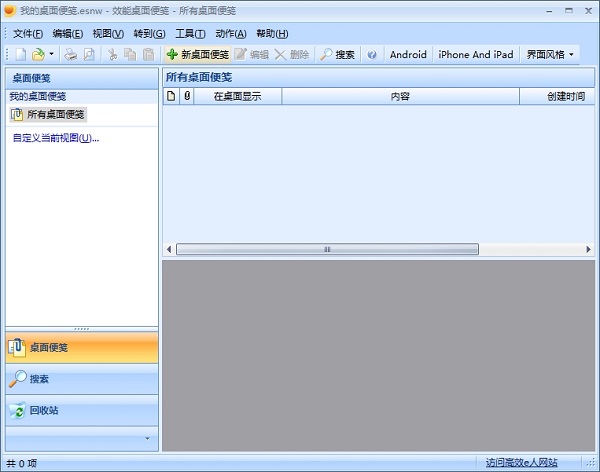Click the 自定义当前视图 link
This screenshot has height=472, width=600.
coord(56,138)
